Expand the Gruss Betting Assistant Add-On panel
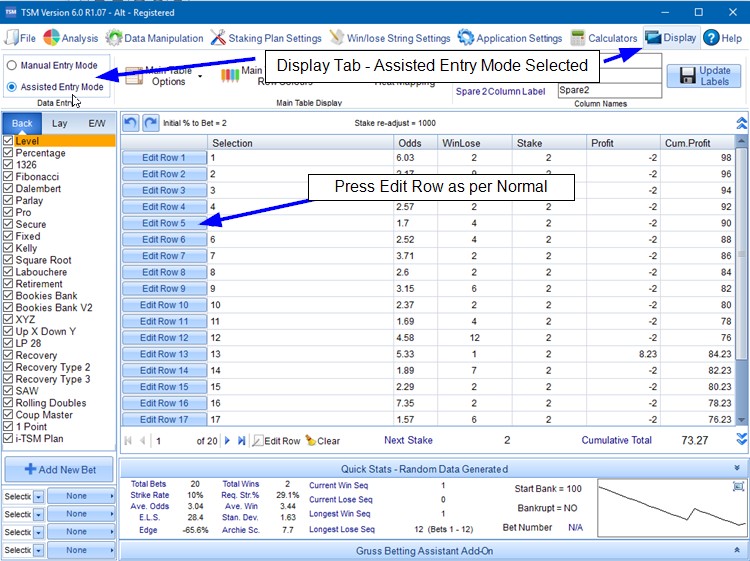Screen dimensions: 750x561 [738, 551]
